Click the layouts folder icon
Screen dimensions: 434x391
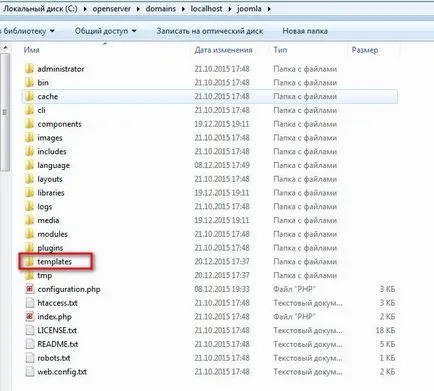point(29,179)
